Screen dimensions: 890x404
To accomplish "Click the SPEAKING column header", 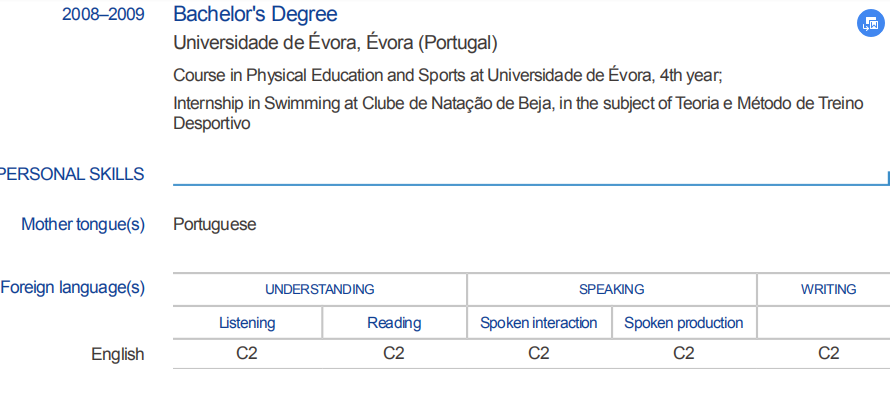I will 611,289.
